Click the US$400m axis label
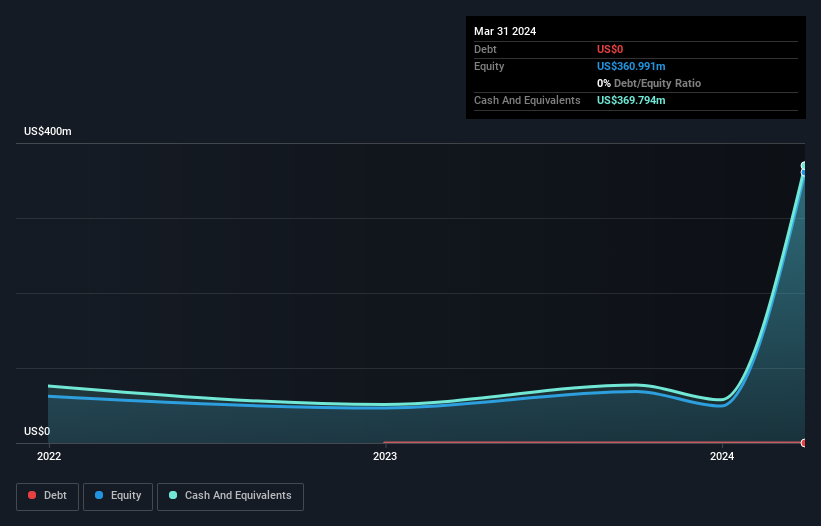 (x=48, y=131)
